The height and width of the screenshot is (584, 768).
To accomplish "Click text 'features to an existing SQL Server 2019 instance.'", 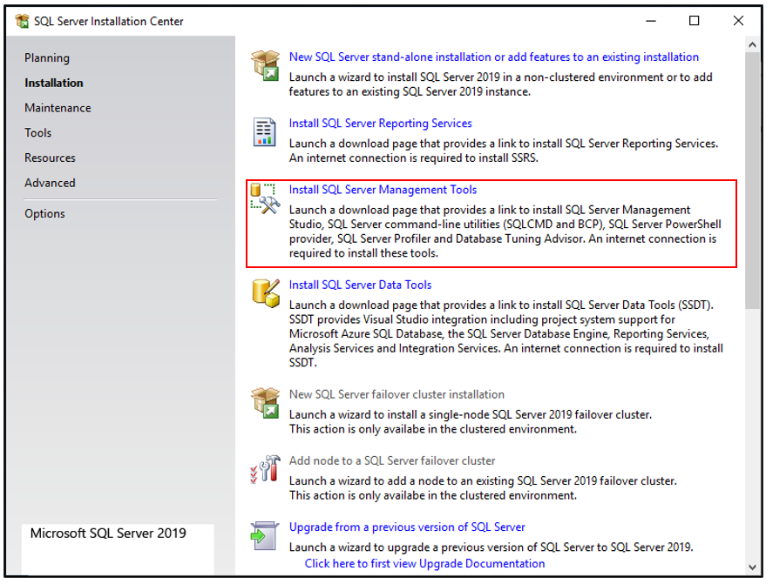I will click(x=409, y=92).
